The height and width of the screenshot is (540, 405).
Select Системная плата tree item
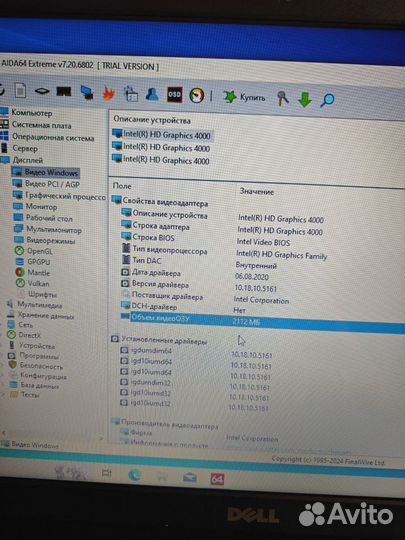pos(42,125)
